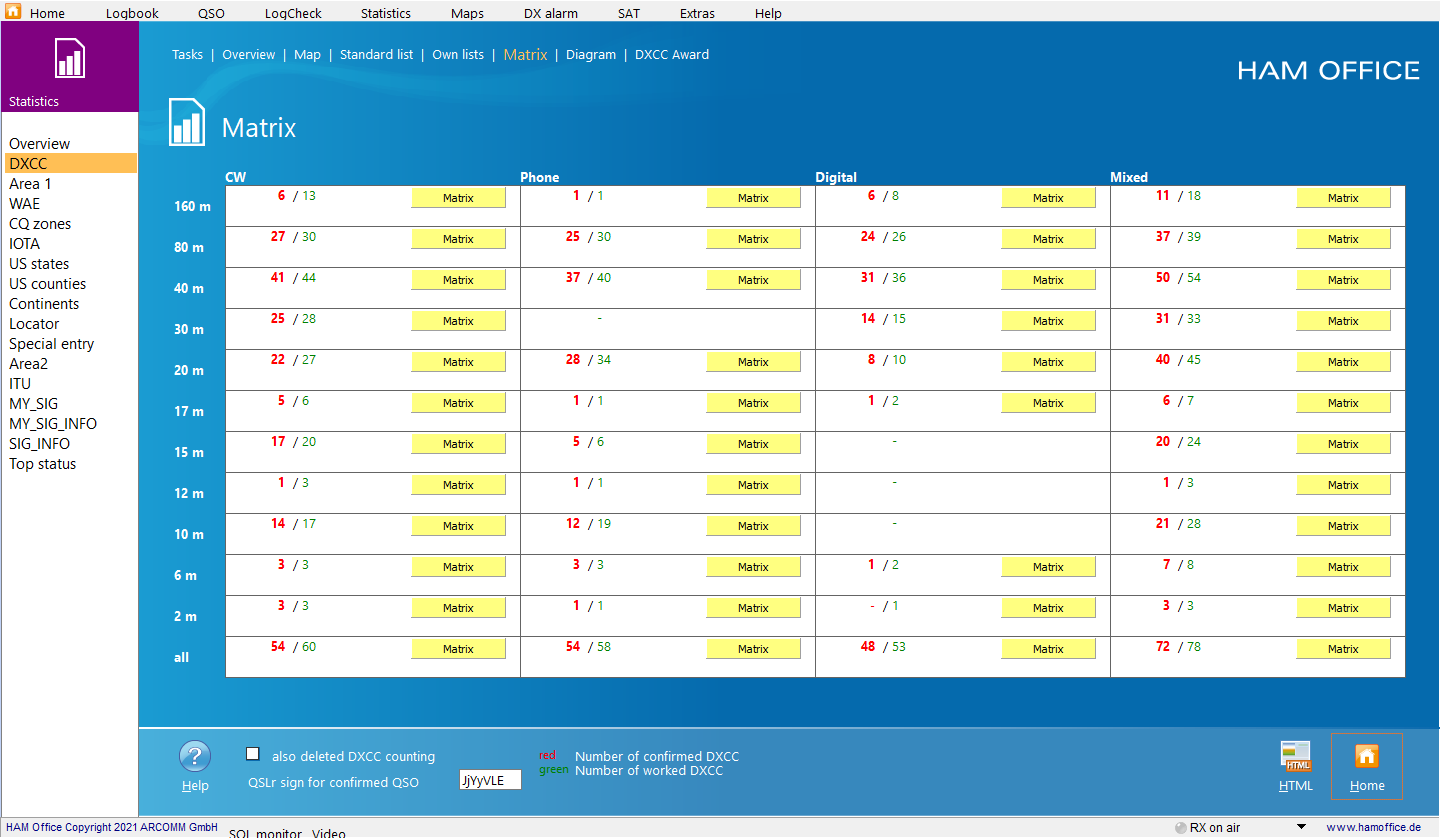Select MY_SIG in the sidebar
The image size is (1440, 838).
[x=34, y=404]
